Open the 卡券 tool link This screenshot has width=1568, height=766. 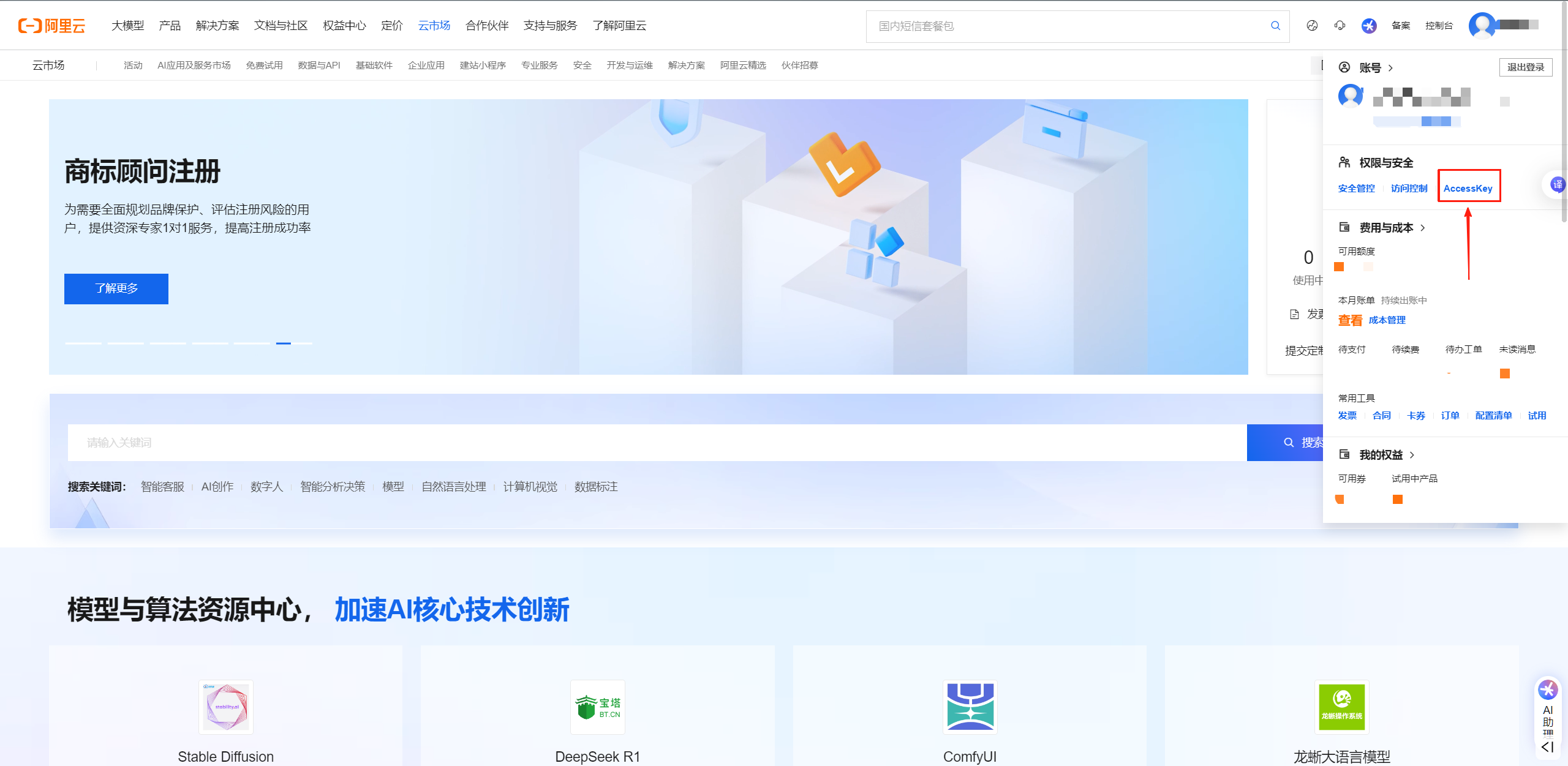click(1415, 416)
